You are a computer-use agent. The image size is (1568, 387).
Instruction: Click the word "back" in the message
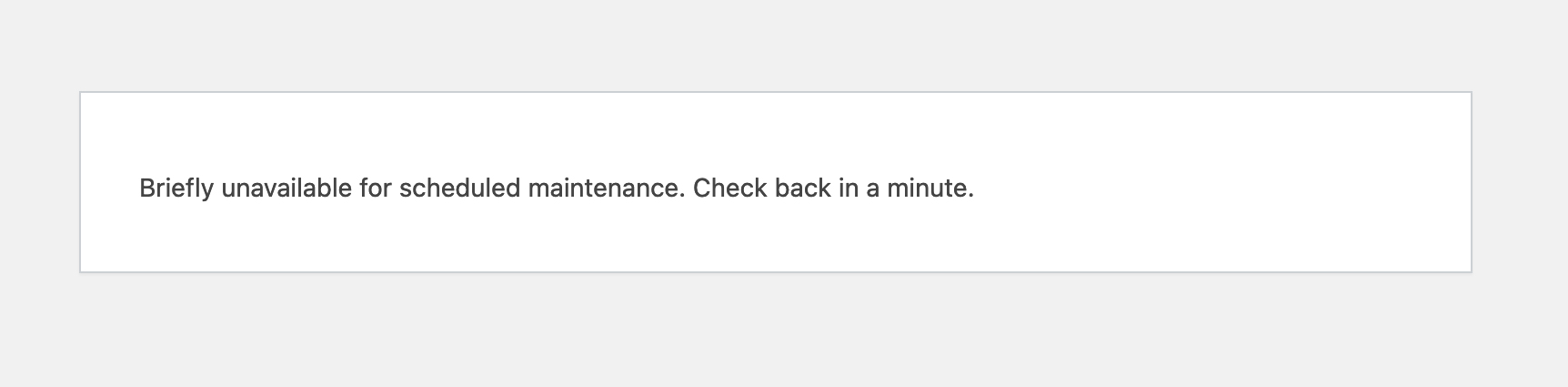(x=803, y=188)
